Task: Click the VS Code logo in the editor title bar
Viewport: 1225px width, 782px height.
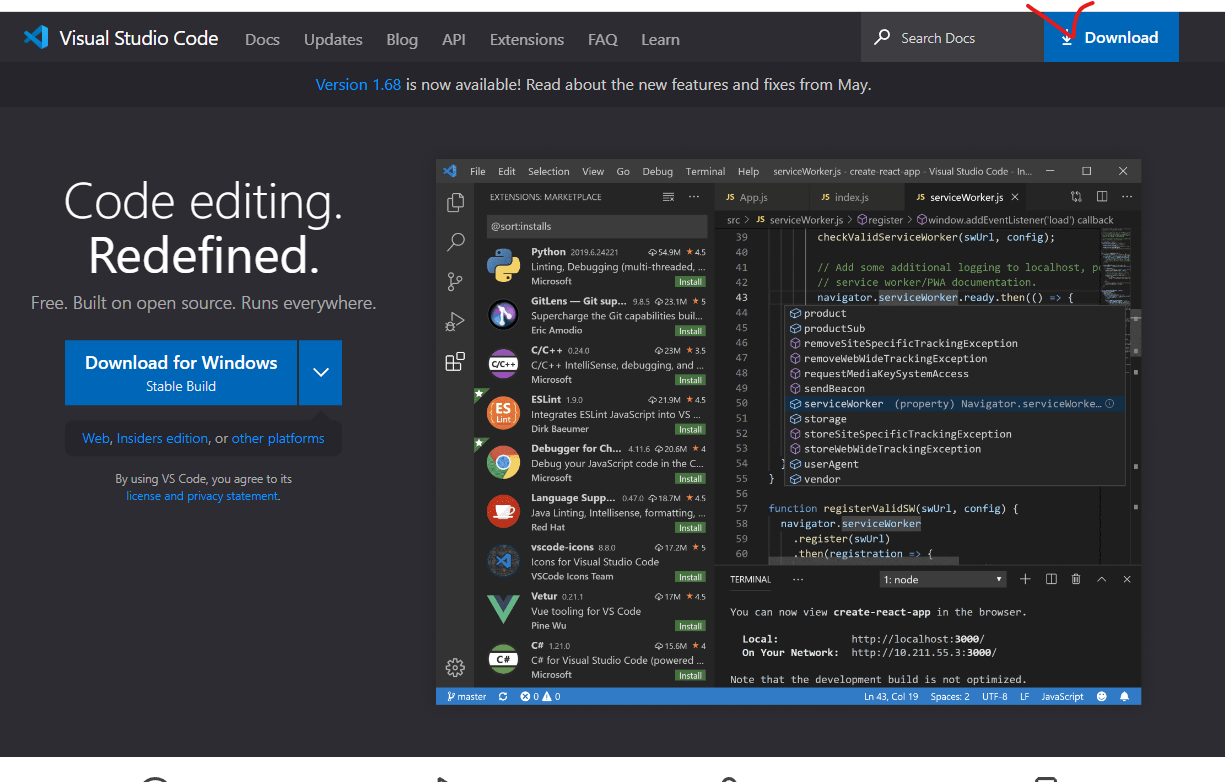Action: (x=450, y=171)
